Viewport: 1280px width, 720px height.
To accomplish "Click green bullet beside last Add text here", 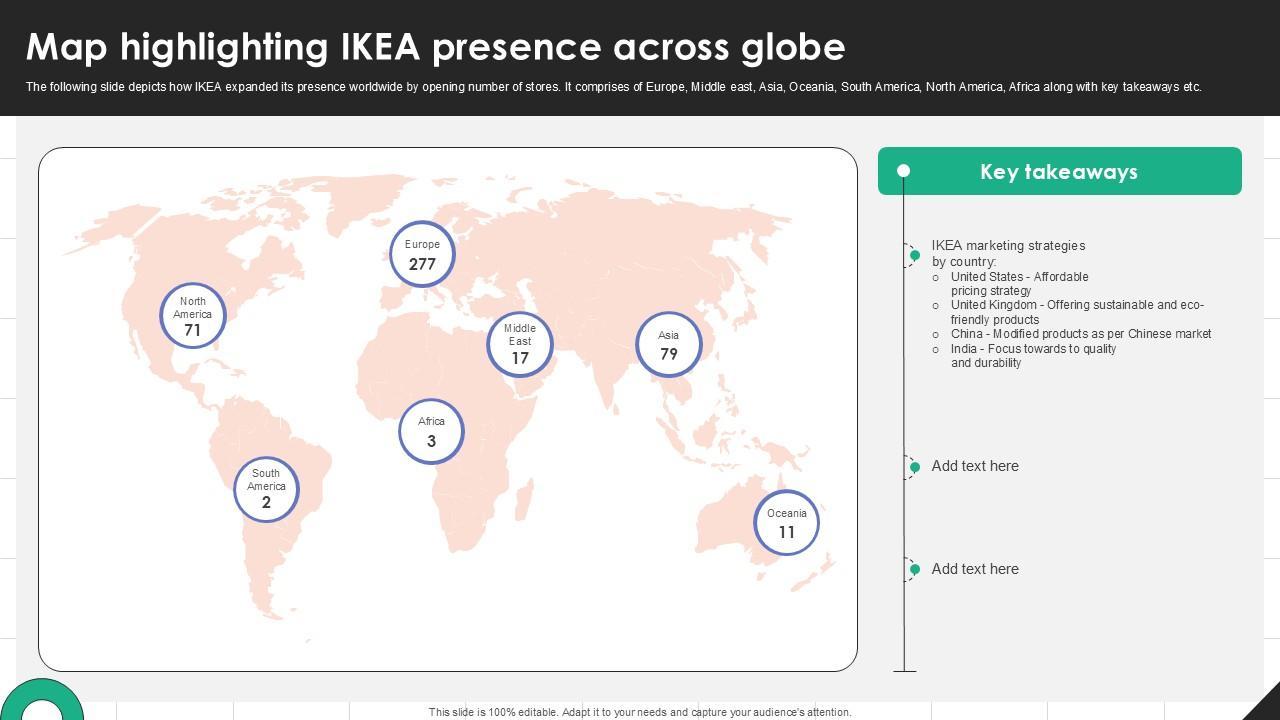I will coord(914,570).
